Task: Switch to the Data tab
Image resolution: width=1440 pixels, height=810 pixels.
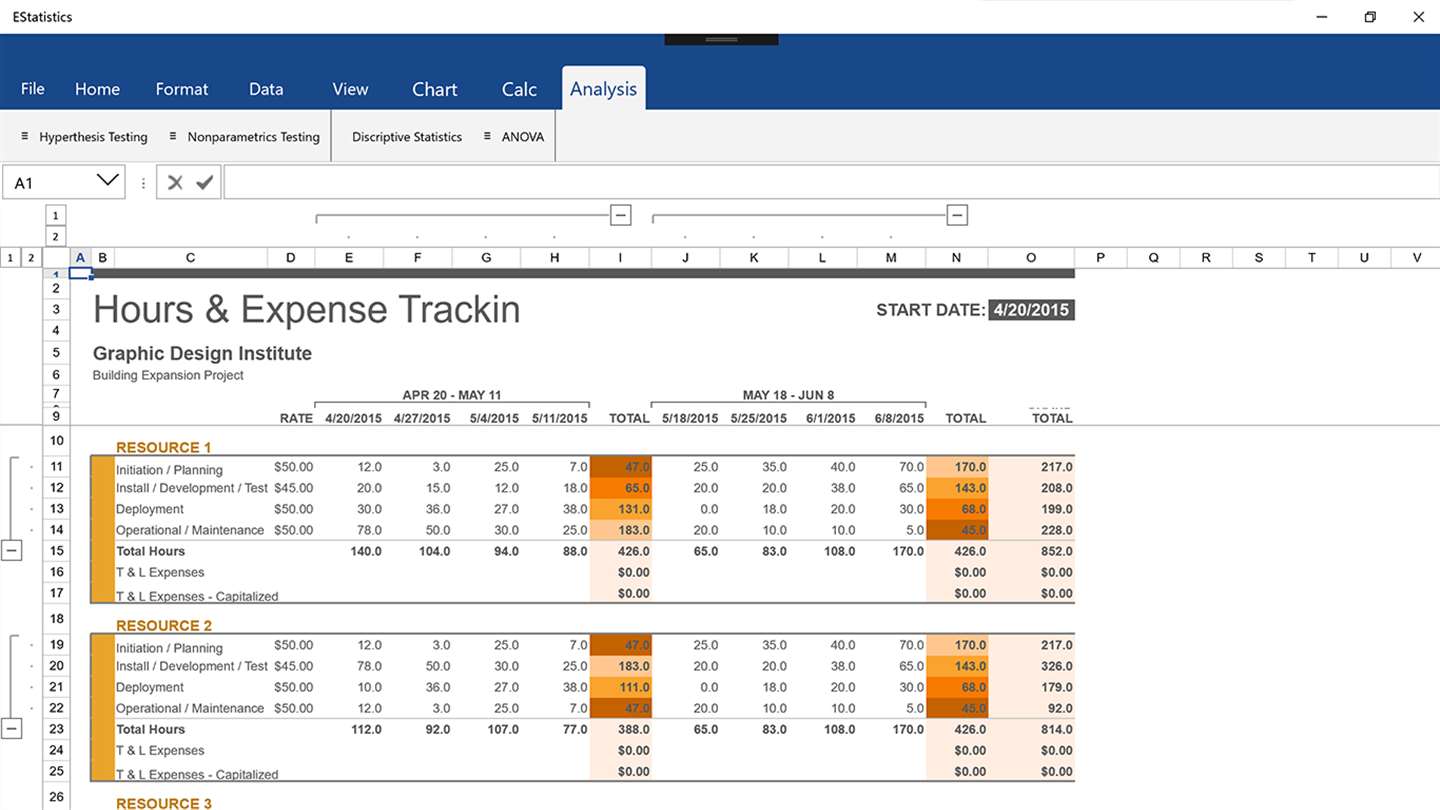Action: [266, 89]
